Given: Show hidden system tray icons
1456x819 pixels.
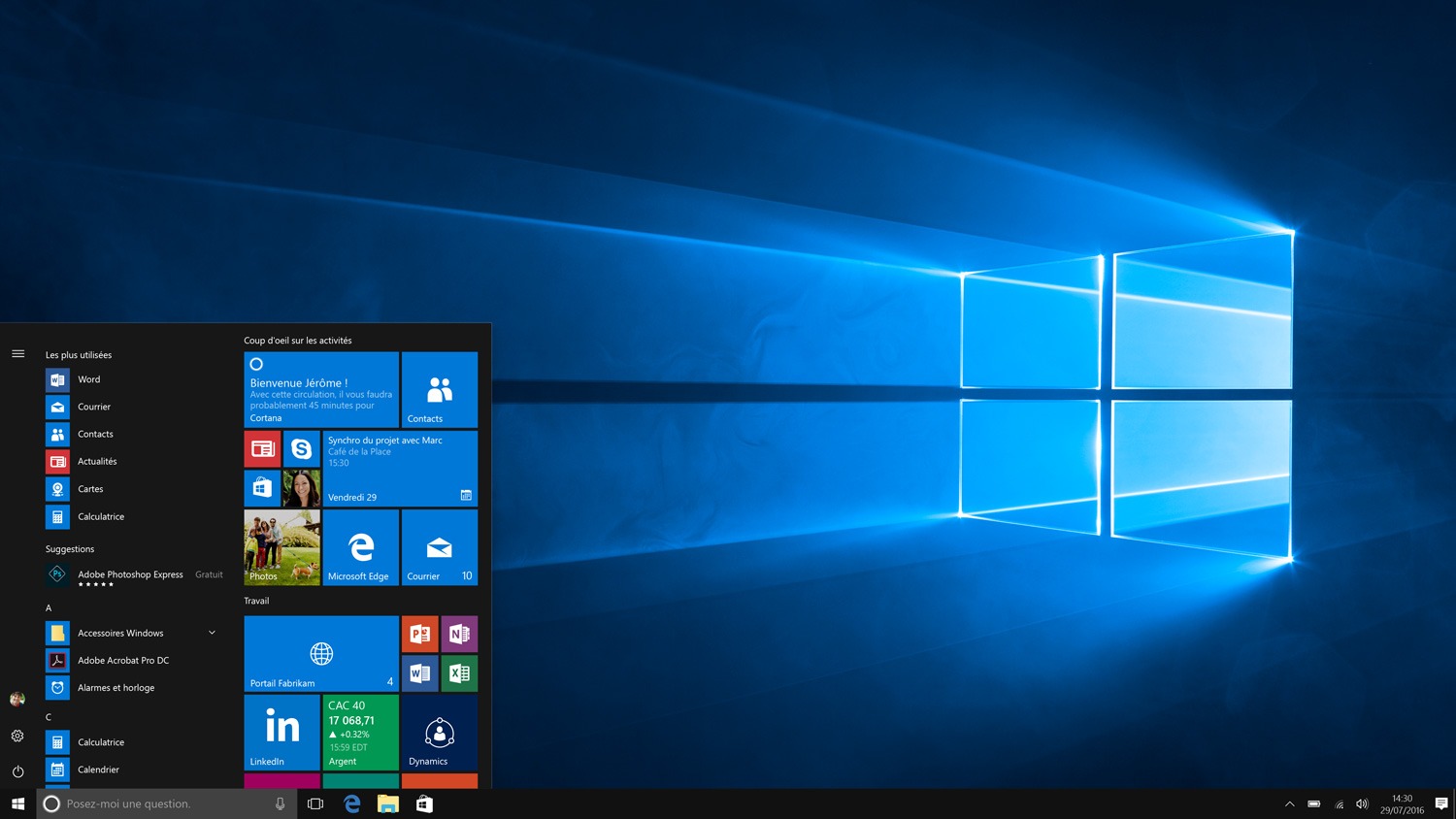Looking at the screenshot, I should [1289, 803].
